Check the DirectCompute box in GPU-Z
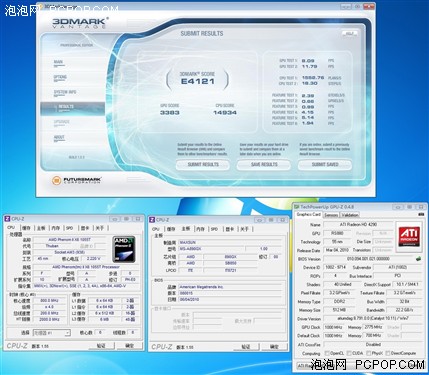429x375 pixels. click(x=388, y=353)
